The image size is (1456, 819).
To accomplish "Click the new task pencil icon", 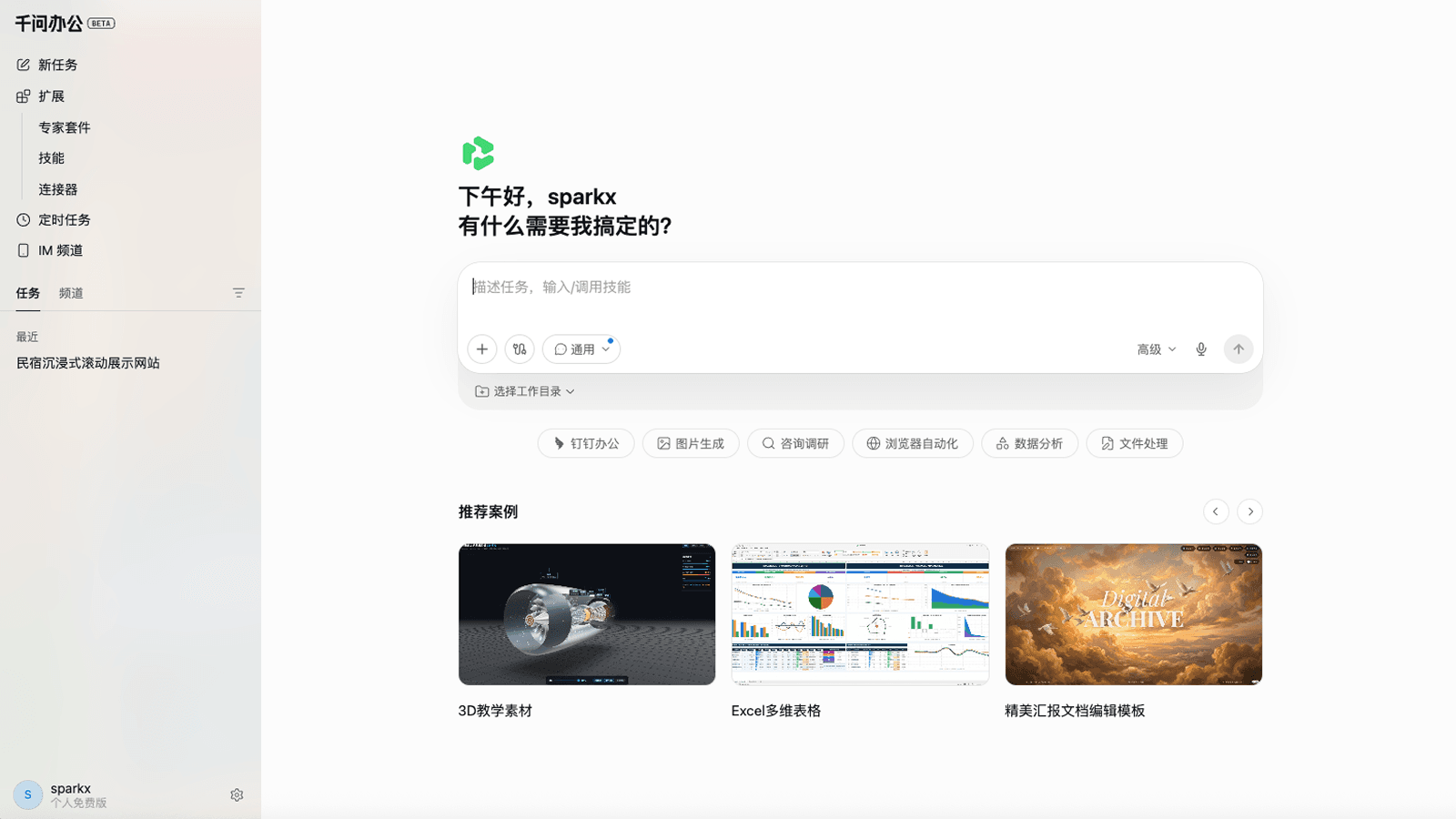I will (24, 65).
